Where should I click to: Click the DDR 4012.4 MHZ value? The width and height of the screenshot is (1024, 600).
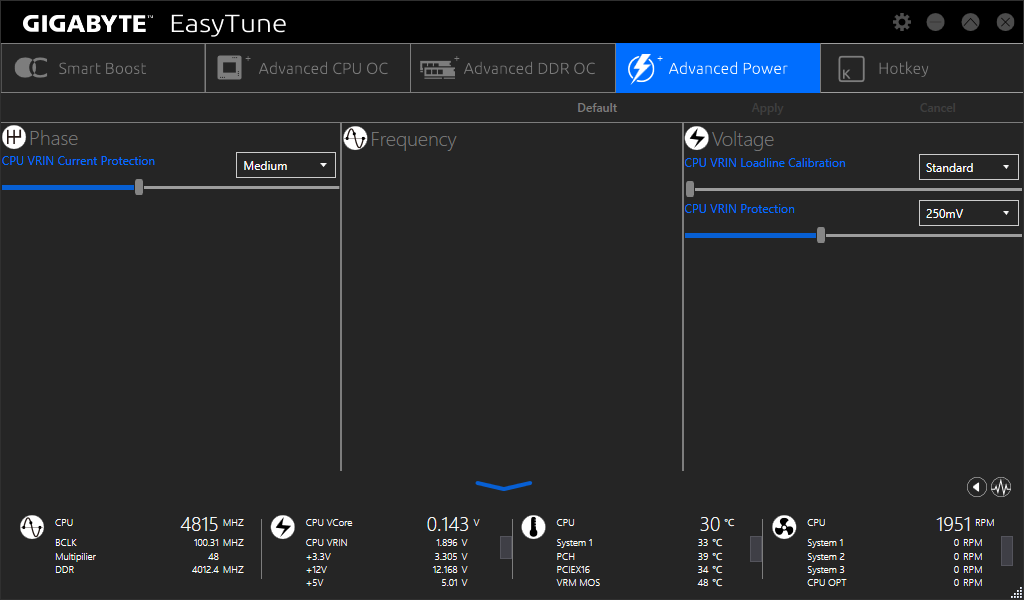tap(217, 569)
